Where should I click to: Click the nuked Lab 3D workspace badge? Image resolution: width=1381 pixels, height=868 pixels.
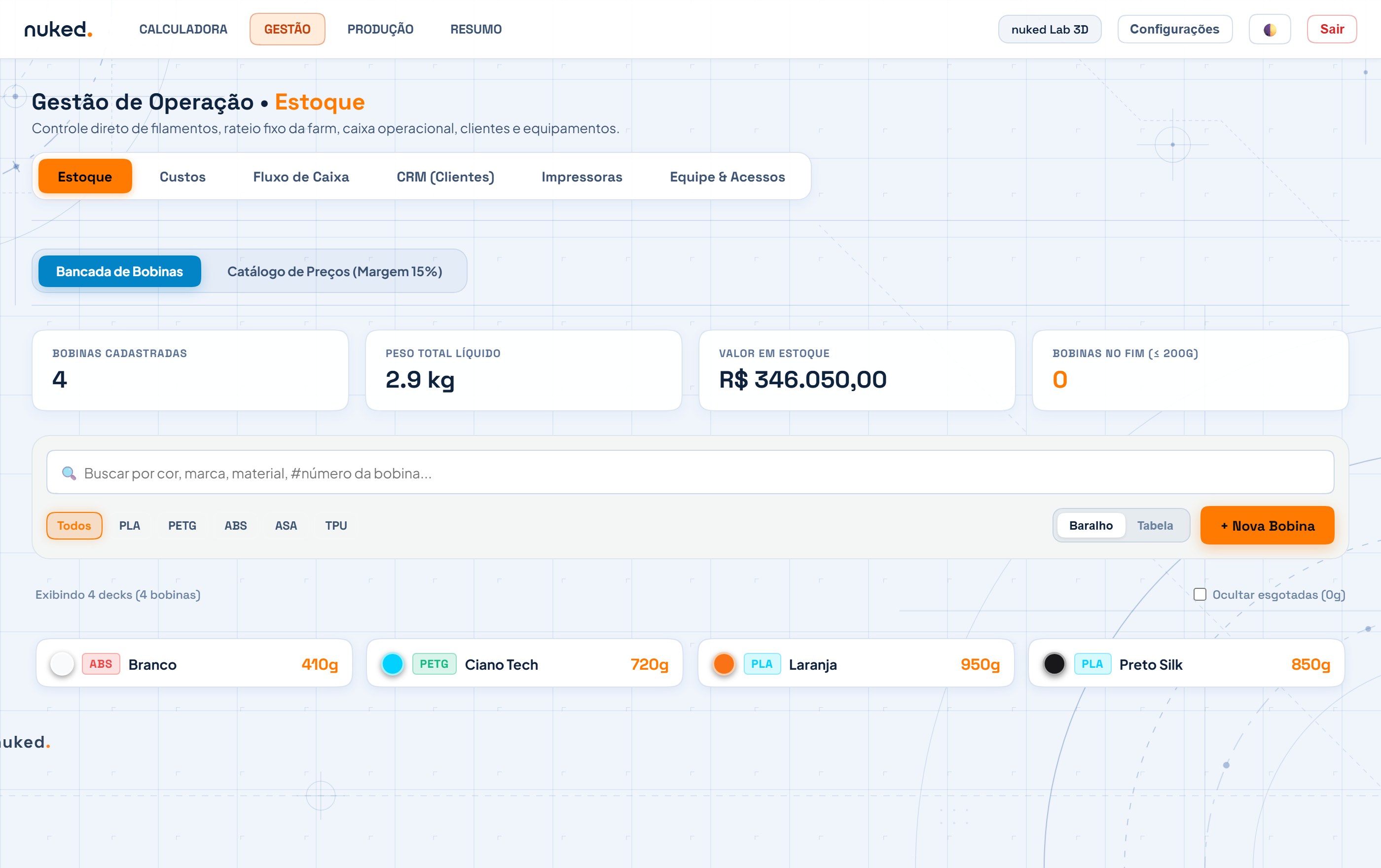tap(1050, 29)
